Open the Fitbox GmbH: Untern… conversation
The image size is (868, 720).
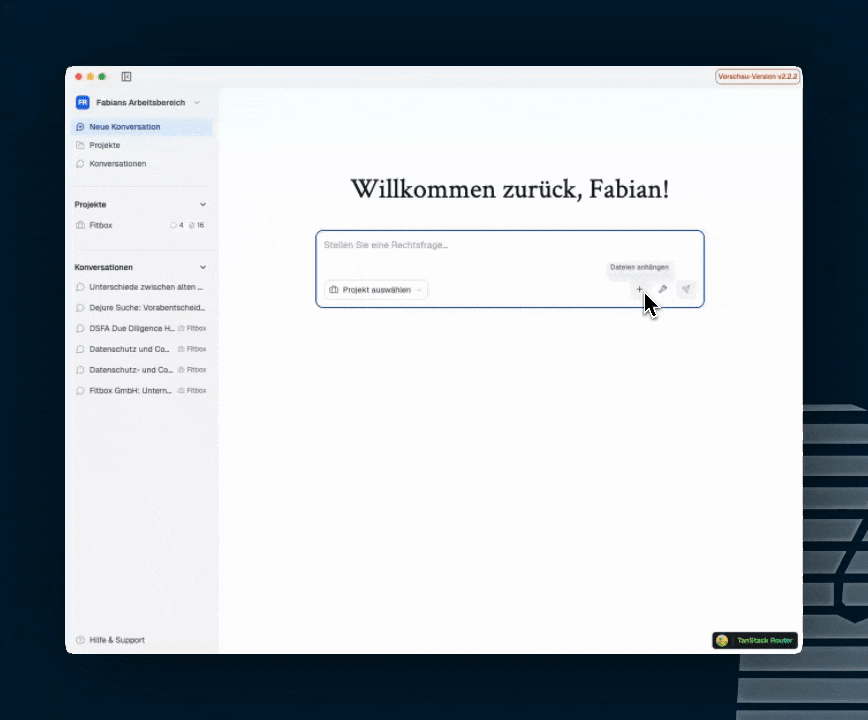click(x=128, y=390)
